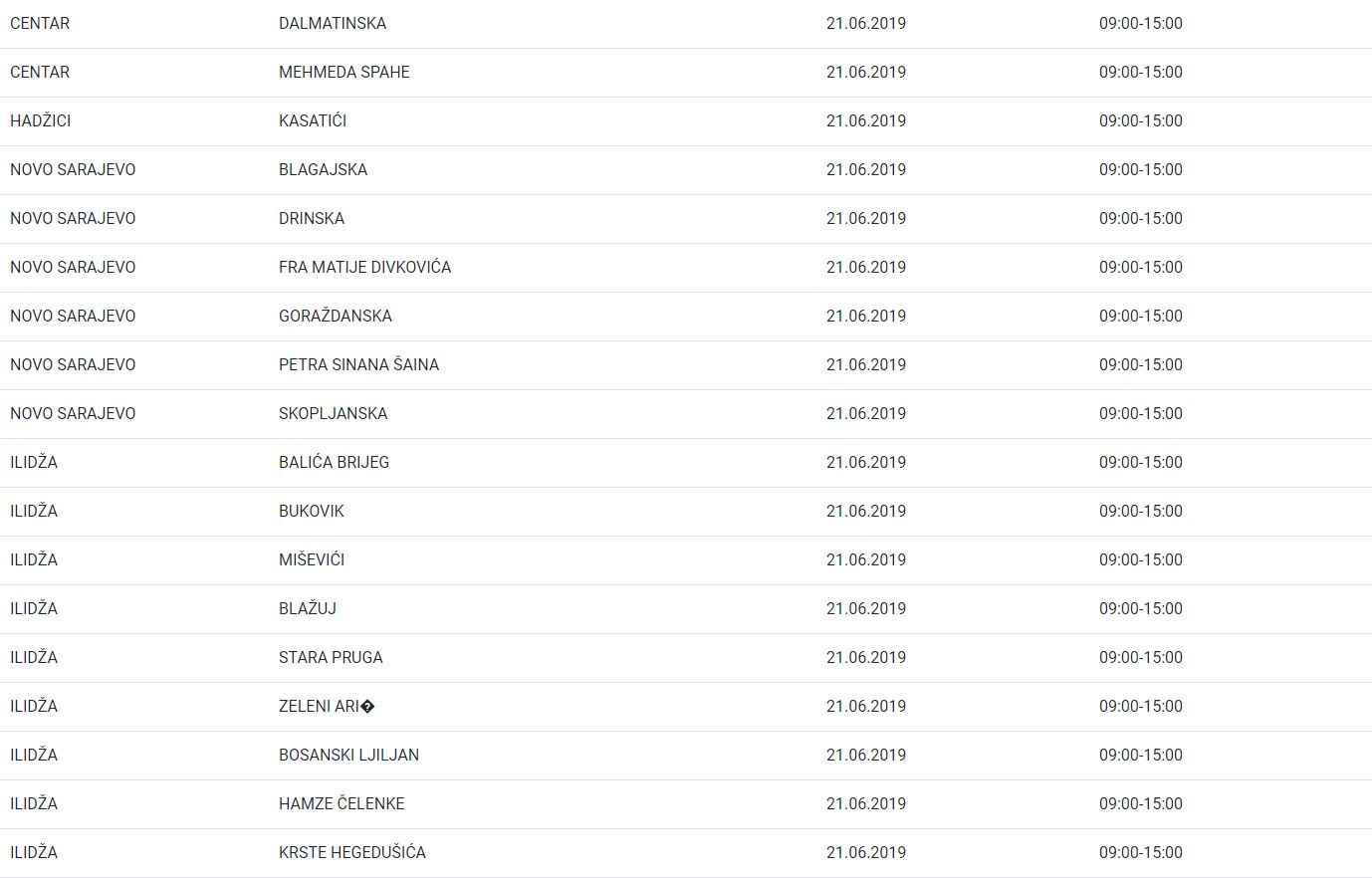Click the HADŽICI municipality cell
Screen dimensions: 1372x878
41,120
